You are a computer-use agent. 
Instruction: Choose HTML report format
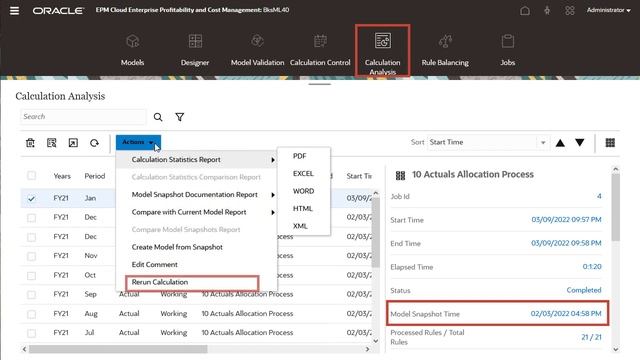(302, 209)
